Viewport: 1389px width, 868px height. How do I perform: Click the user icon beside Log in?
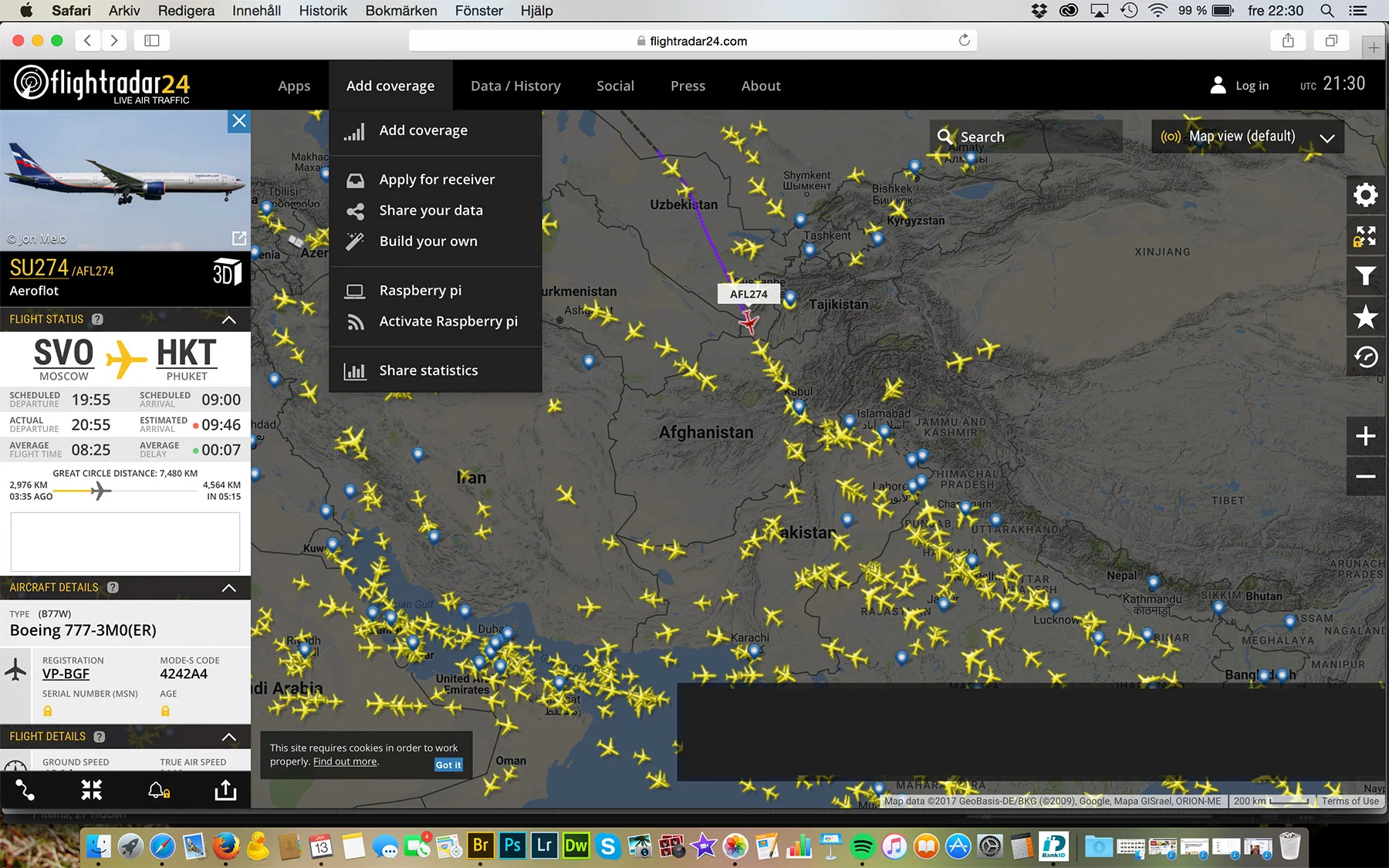click(x=1218, y=85)
